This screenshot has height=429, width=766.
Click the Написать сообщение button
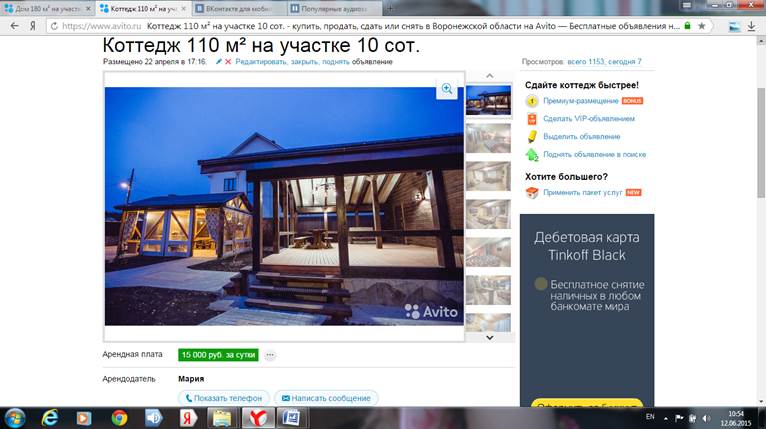pos(326,398)
